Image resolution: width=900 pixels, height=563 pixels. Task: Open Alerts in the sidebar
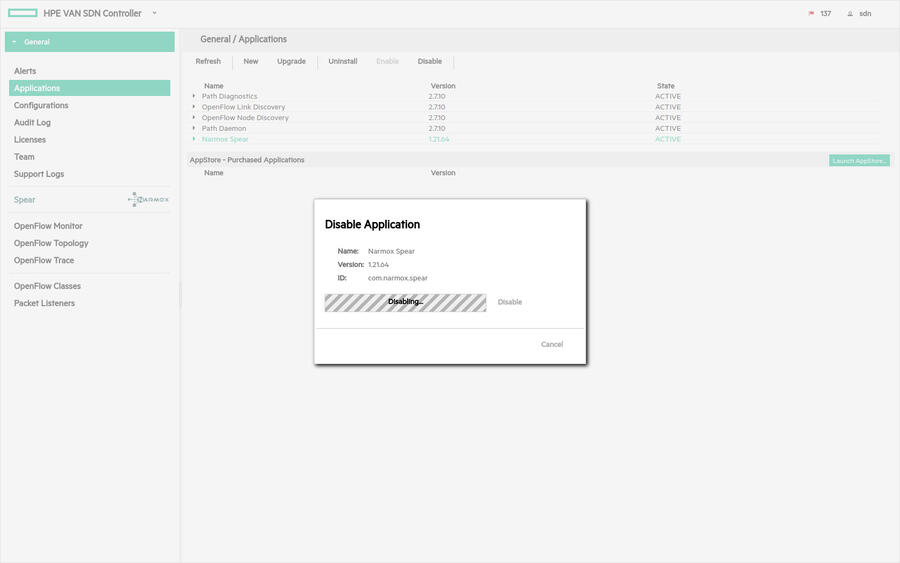pyautogui.click(x=25, y=71)
